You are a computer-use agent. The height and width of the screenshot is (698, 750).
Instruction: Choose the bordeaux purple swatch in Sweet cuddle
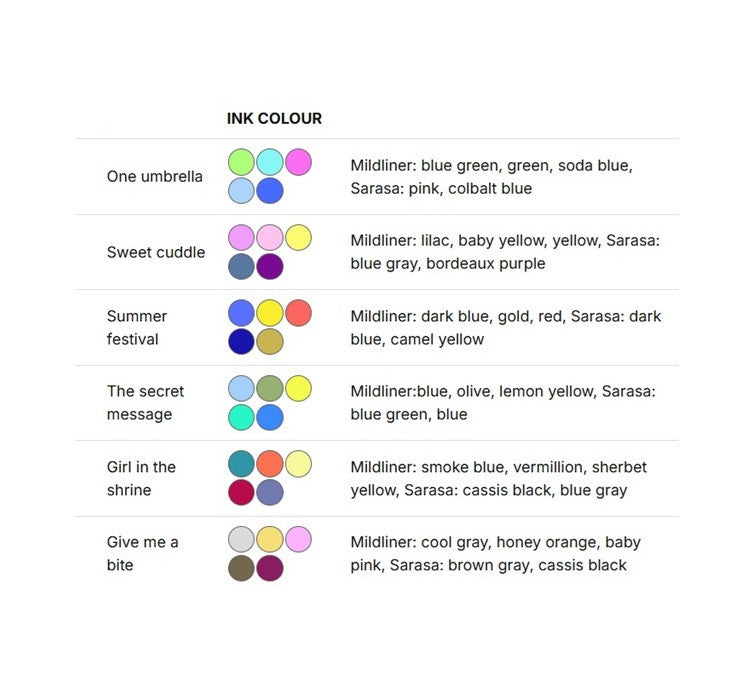270,267
